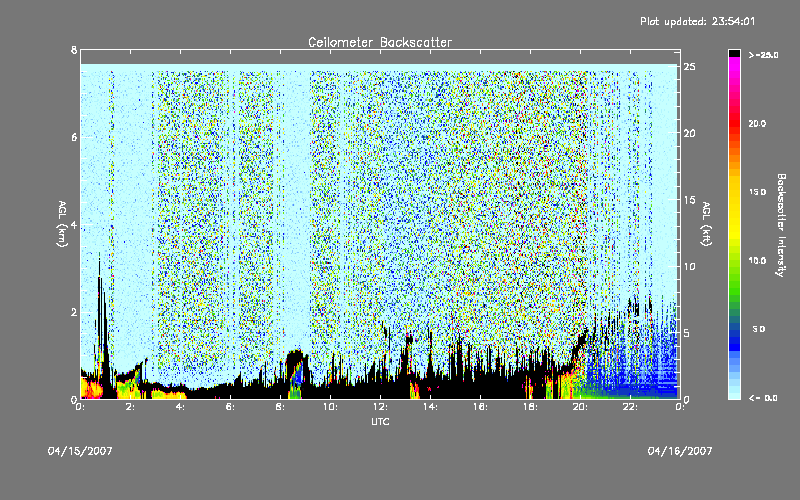This screenshot has width=800, height=500.
Task: Click the '10:' hour tick on the UTC axis
Action: [330, 407]
